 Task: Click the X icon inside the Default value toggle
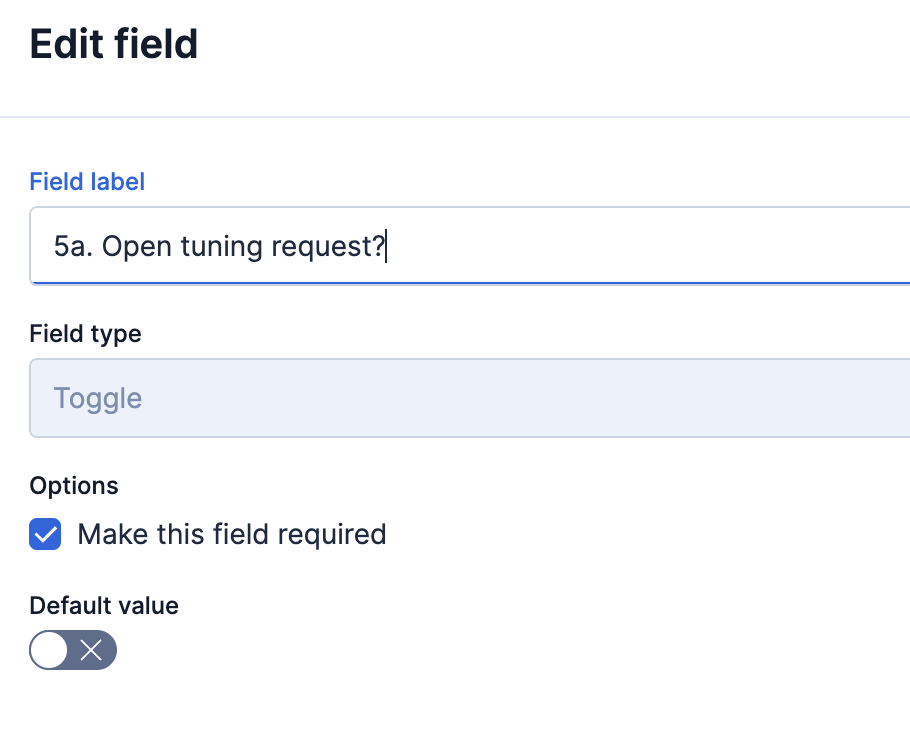[x=92, y=652]
